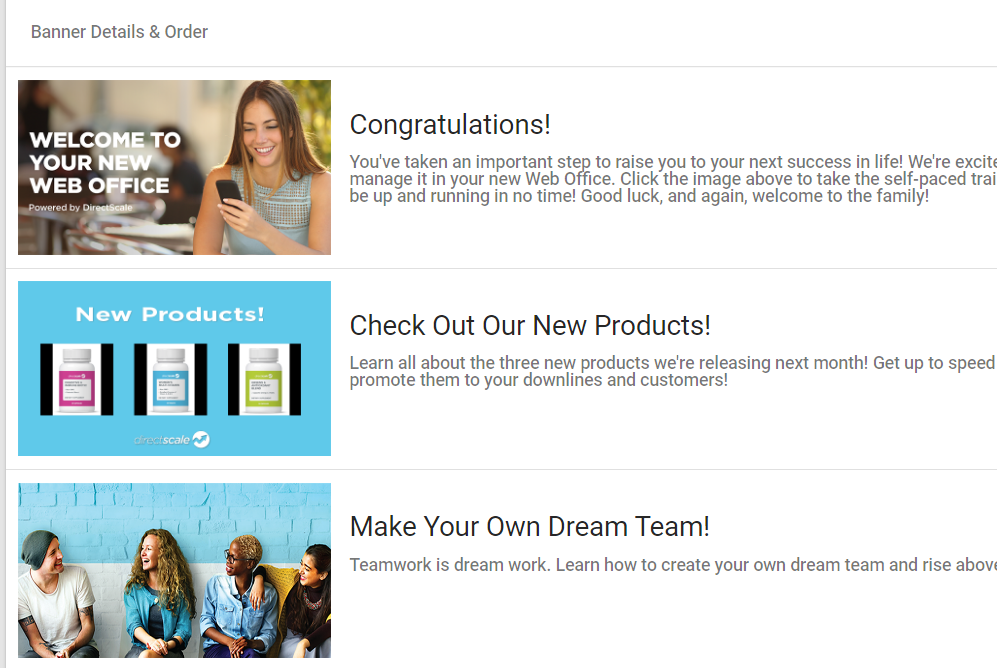Click the green product bottle in banner
997x668 pixels.
click(x=264, y=379)
